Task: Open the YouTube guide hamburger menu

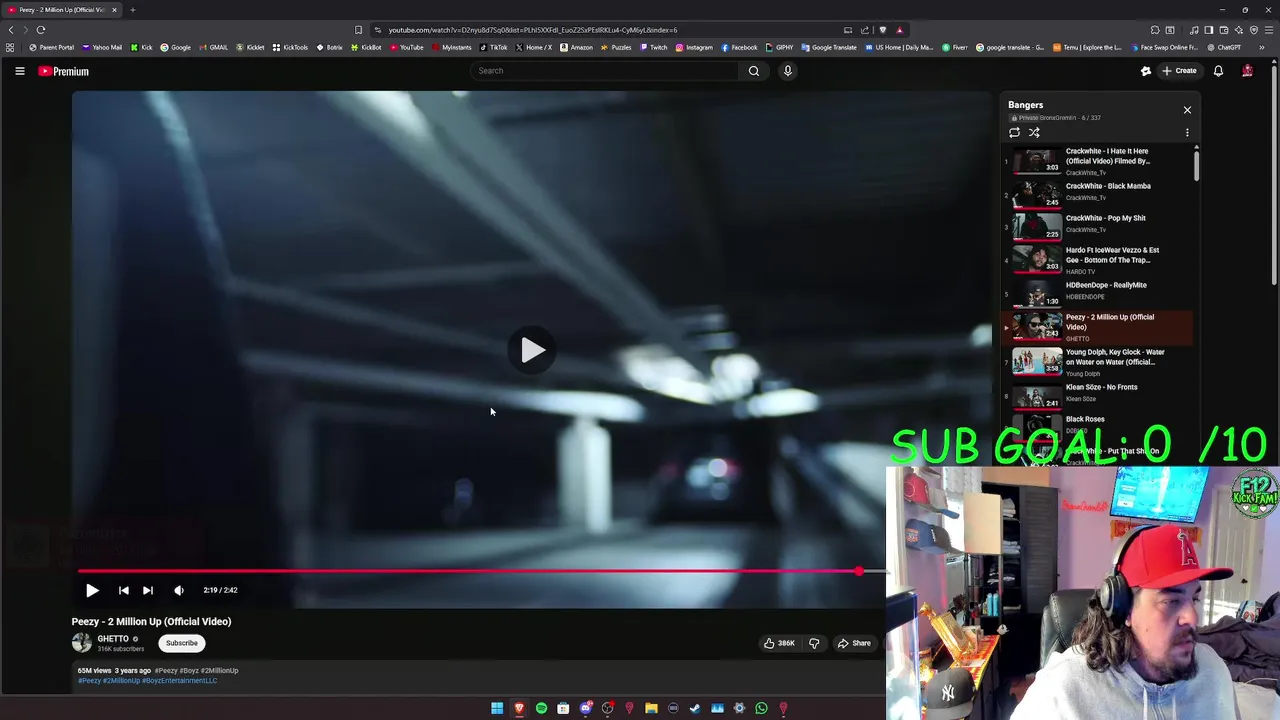Action: click(19, 71)
